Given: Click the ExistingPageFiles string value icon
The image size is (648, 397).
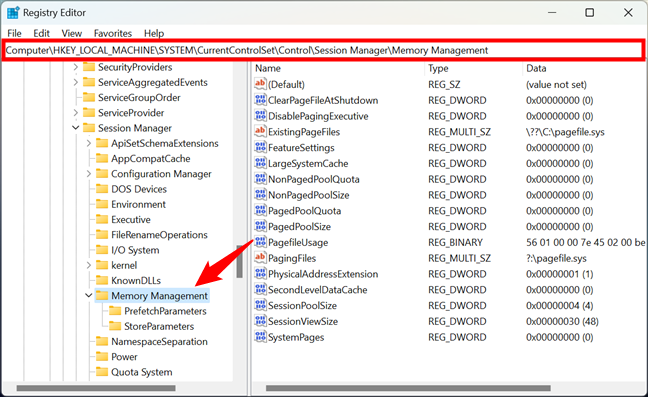Looking at the screenshot, I should coord(260,131).
